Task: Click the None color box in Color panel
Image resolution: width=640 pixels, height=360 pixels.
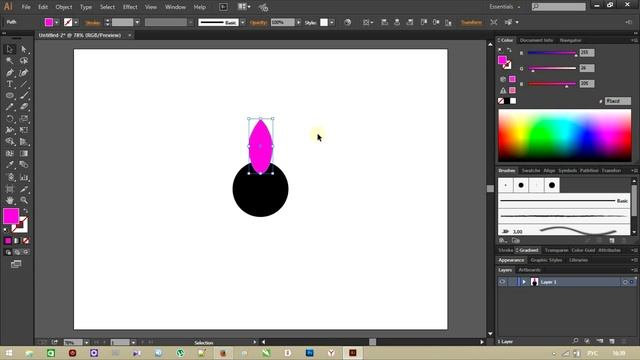Action: coord(501,101)
